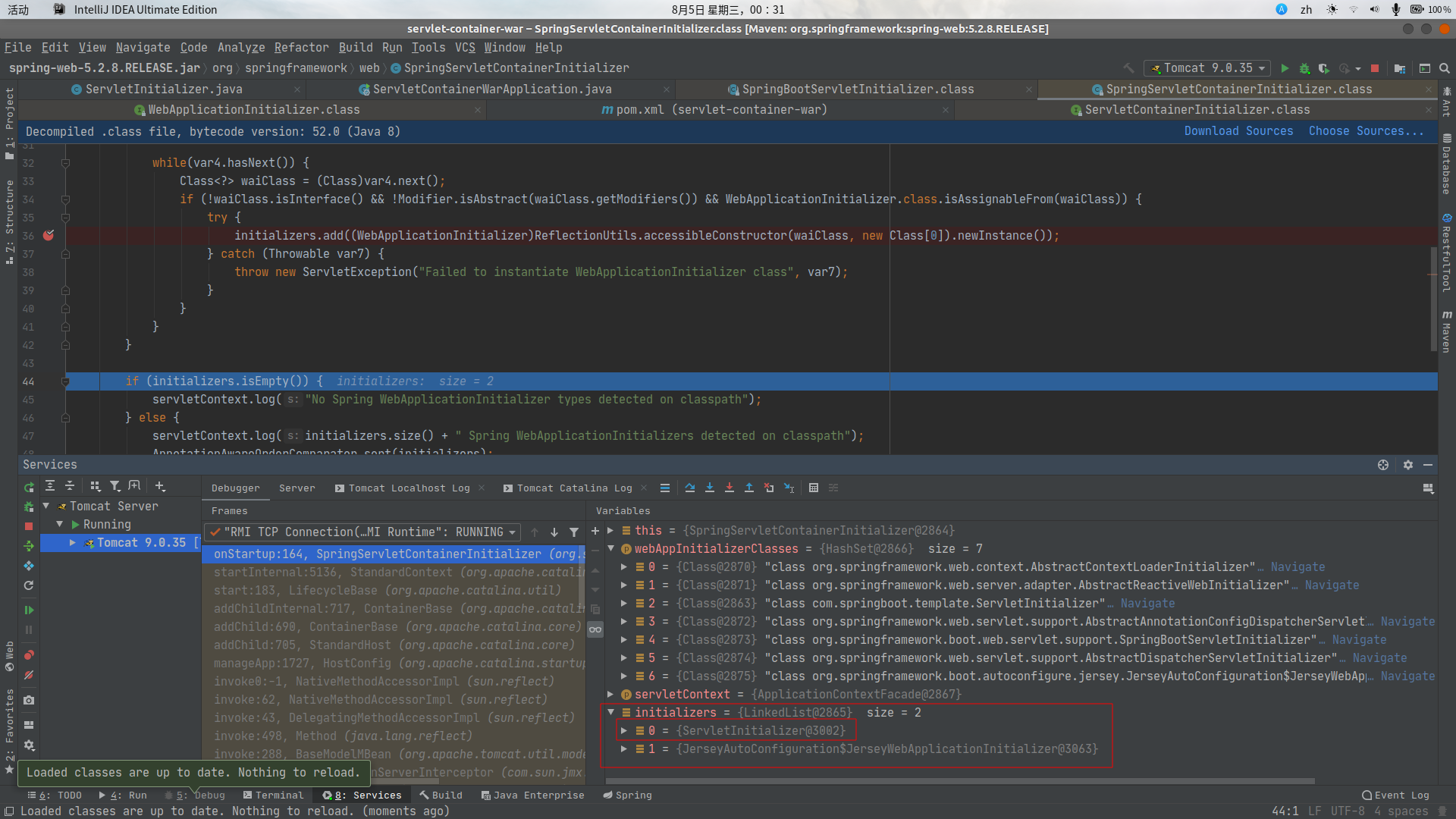Screen dimensions: 1456x819
Task: Click New Watch plus icon in Variables
Action: click(x=595, y=531)
